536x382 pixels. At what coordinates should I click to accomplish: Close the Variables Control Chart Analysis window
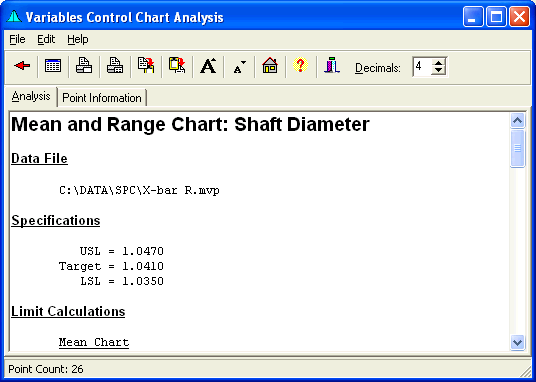pyautogui.click(x=519, y=16)
